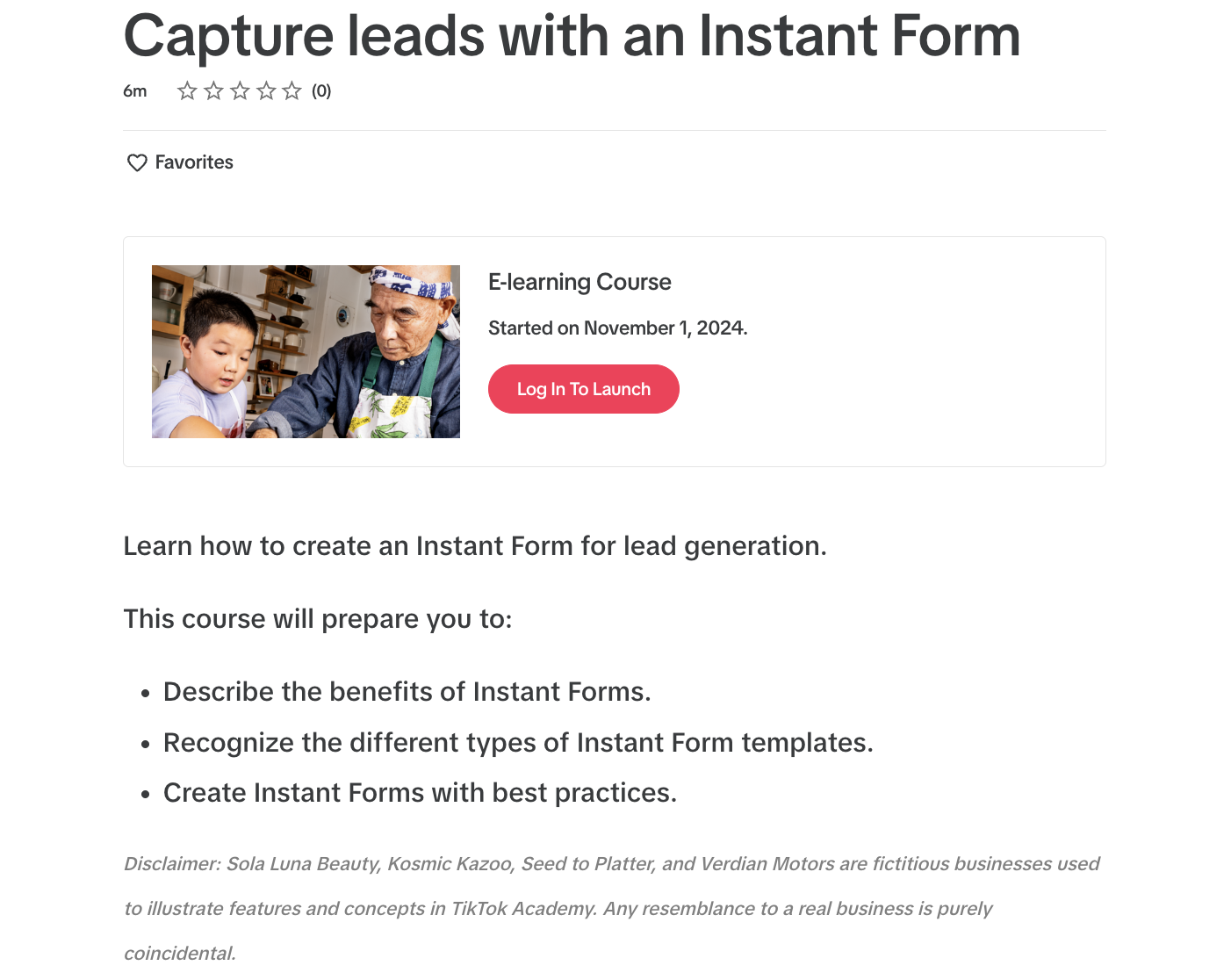Click the Capture leads course title
The width and height of the screenshot is (1231, 980).
click(572, 36)
